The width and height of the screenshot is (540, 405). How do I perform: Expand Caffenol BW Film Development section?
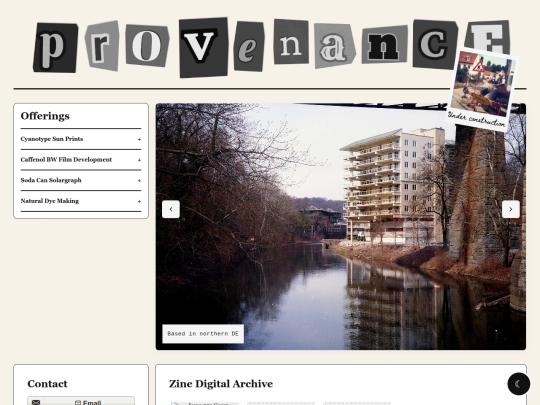tap(81, 160)
